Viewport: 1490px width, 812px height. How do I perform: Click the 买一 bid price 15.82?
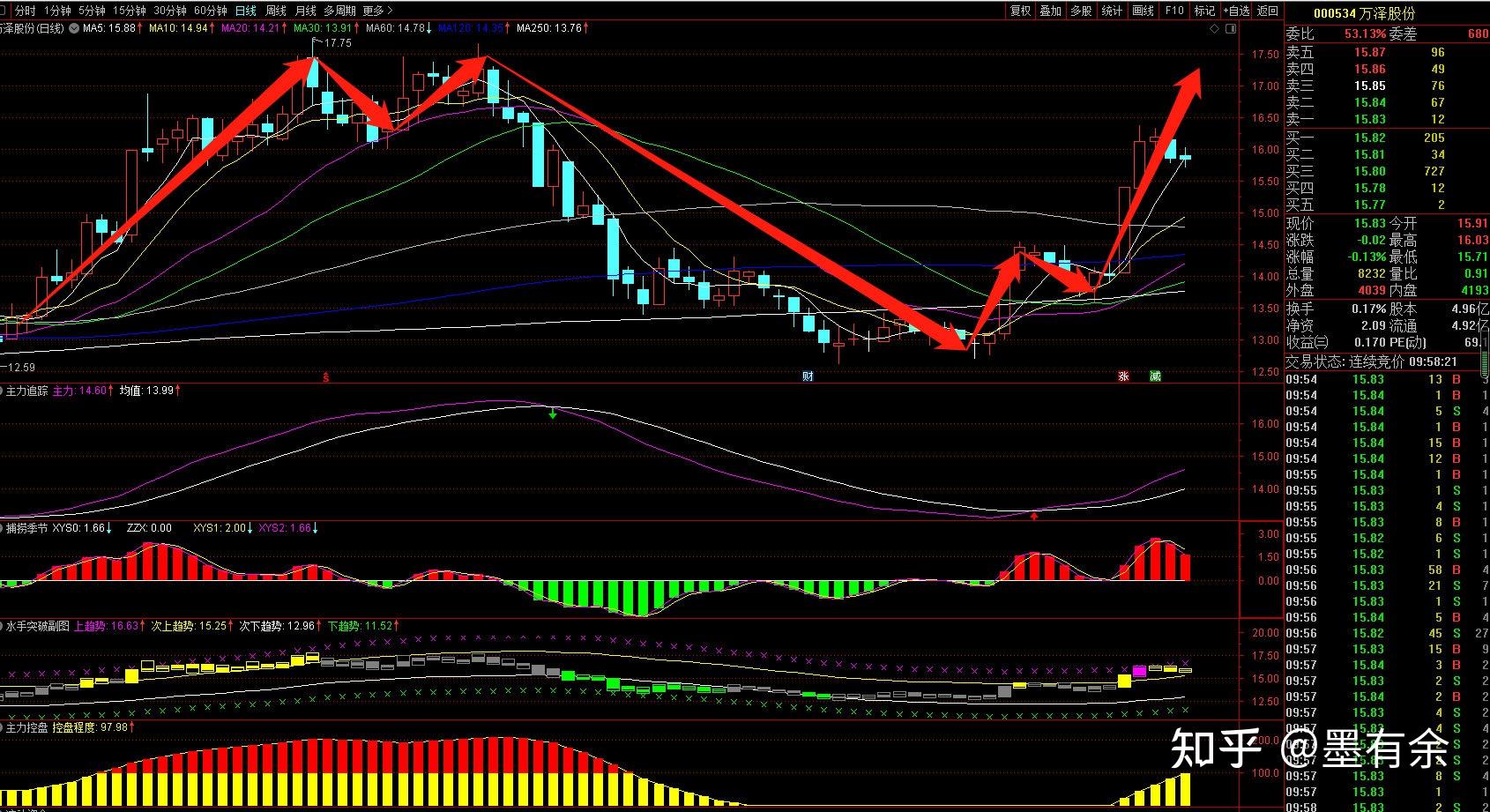pos(1370,138)
